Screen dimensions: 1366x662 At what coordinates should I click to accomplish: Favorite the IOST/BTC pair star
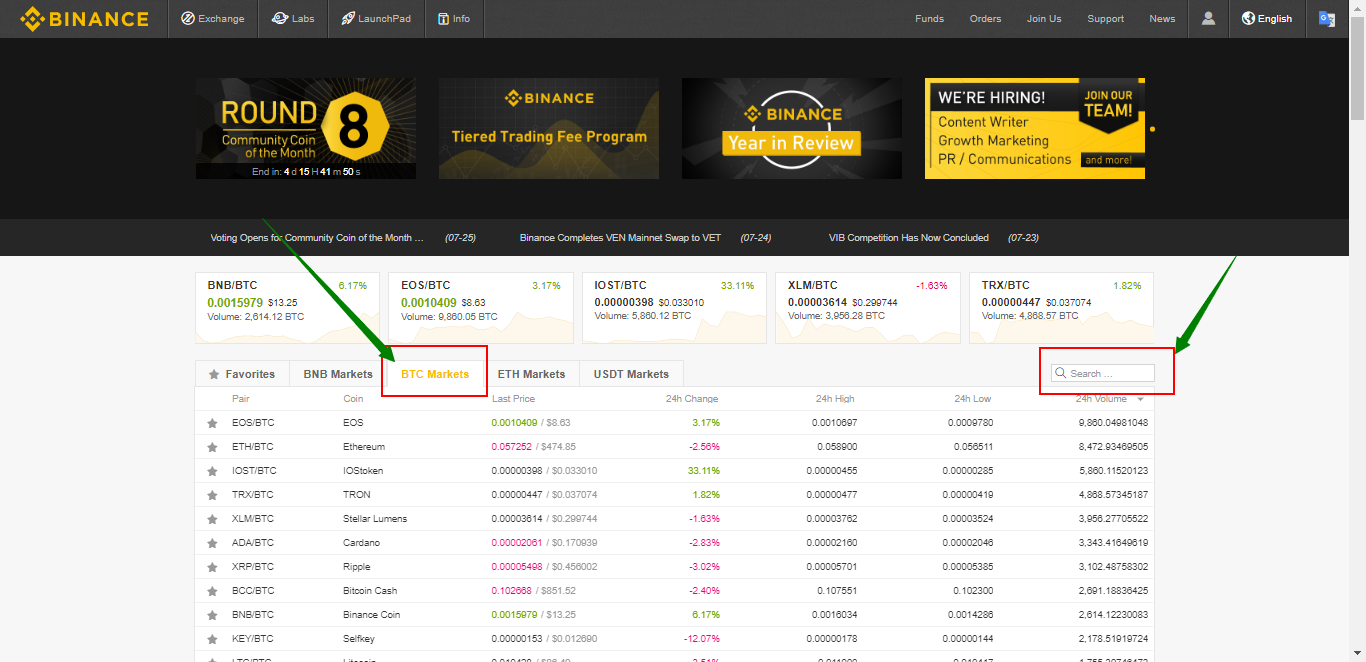click(x=212, y=471)
